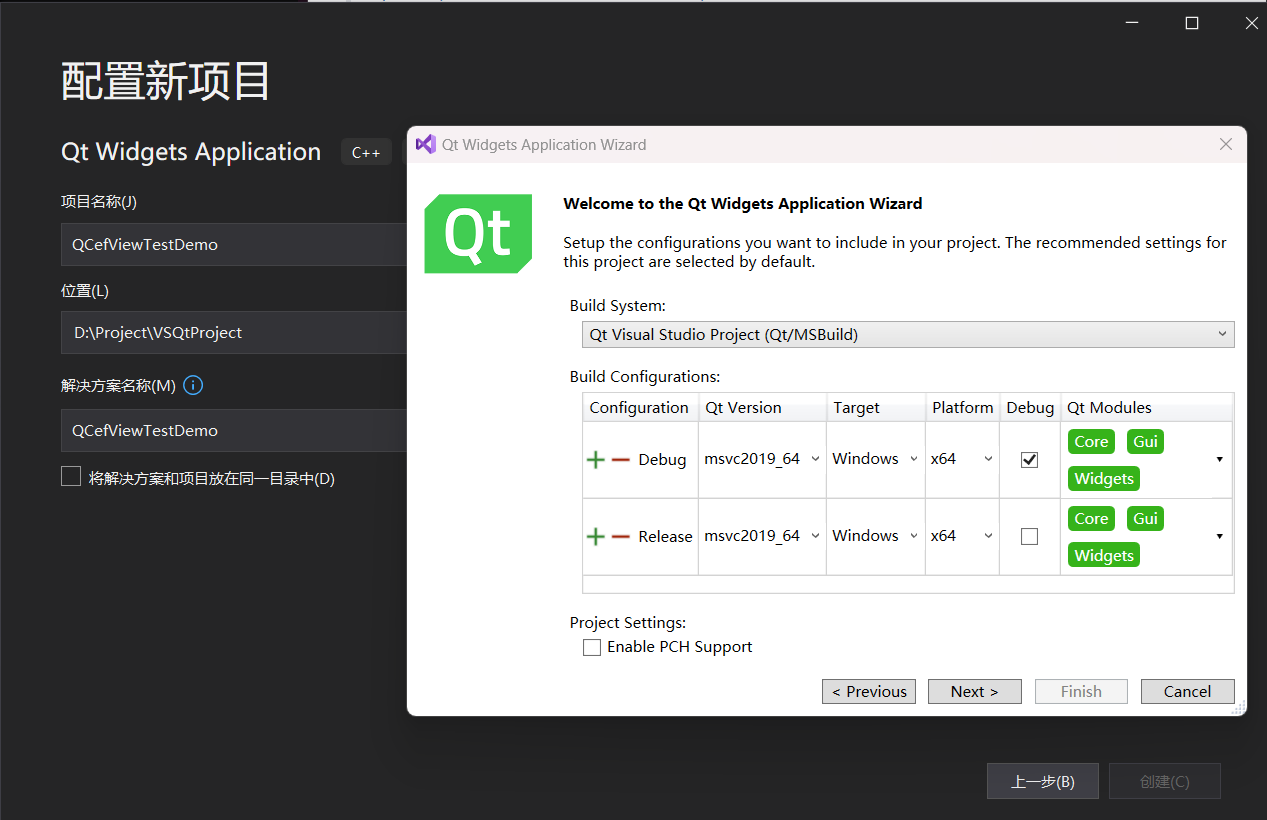Click the Qt logo in the wizard

coord(478,234)
